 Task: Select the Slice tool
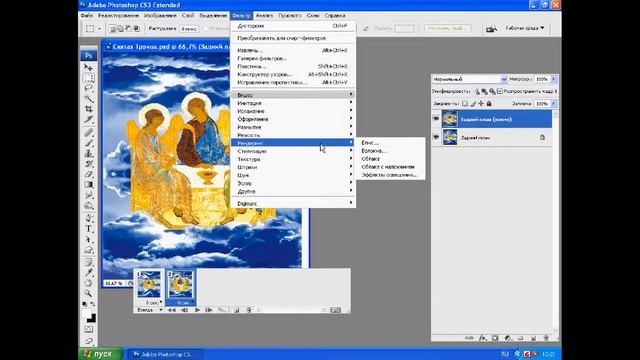[89, 120]
